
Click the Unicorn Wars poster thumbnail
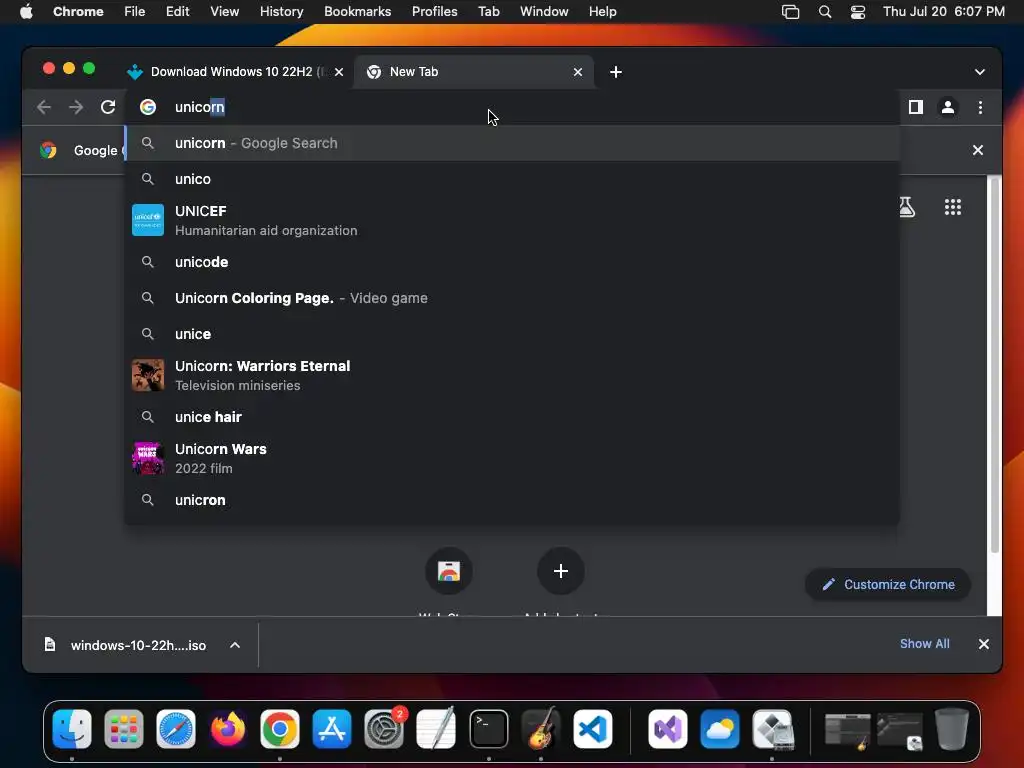(x=148, y=458)
